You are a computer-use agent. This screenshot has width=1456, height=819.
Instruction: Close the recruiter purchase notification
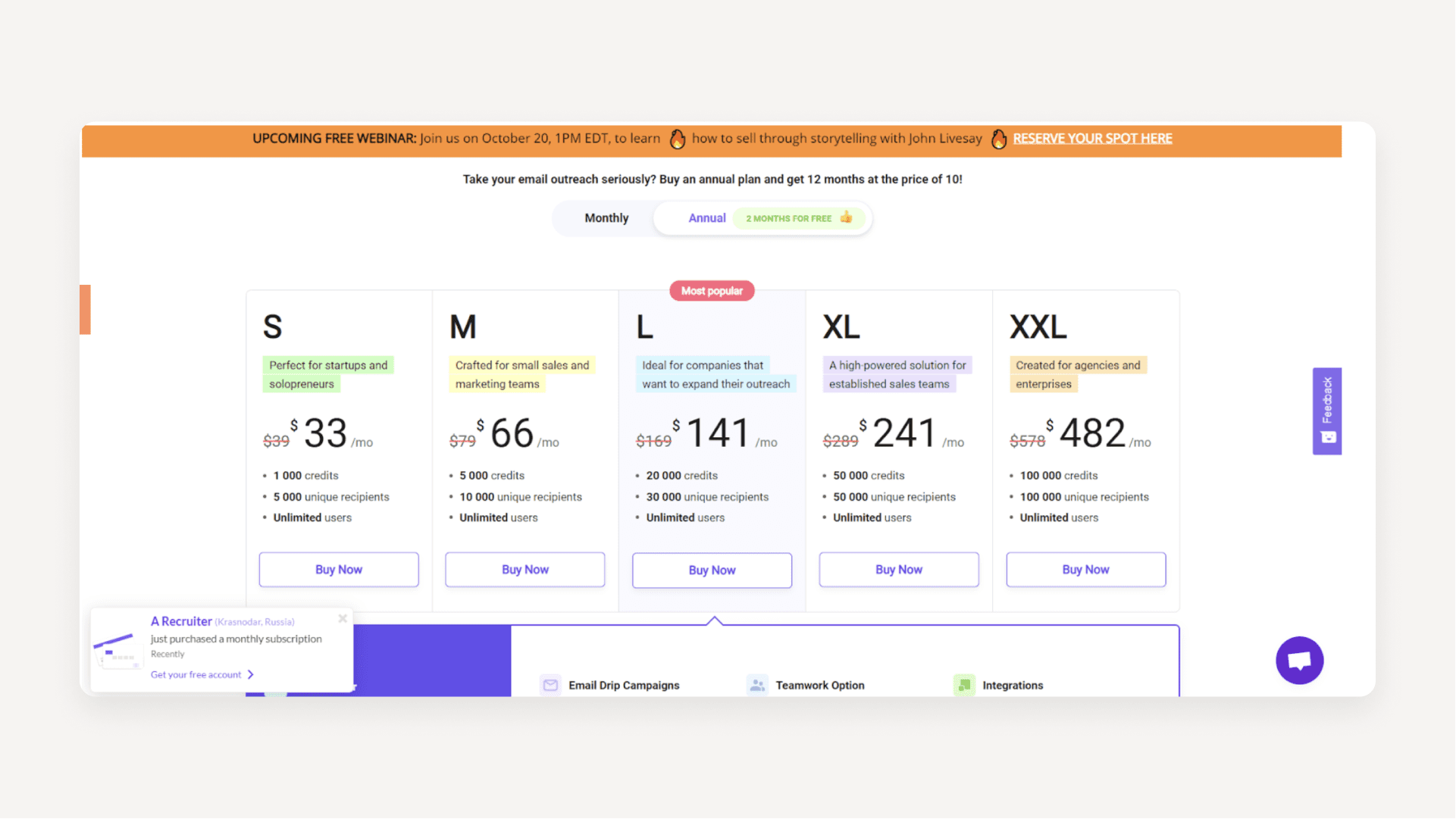tap(343, 618)
